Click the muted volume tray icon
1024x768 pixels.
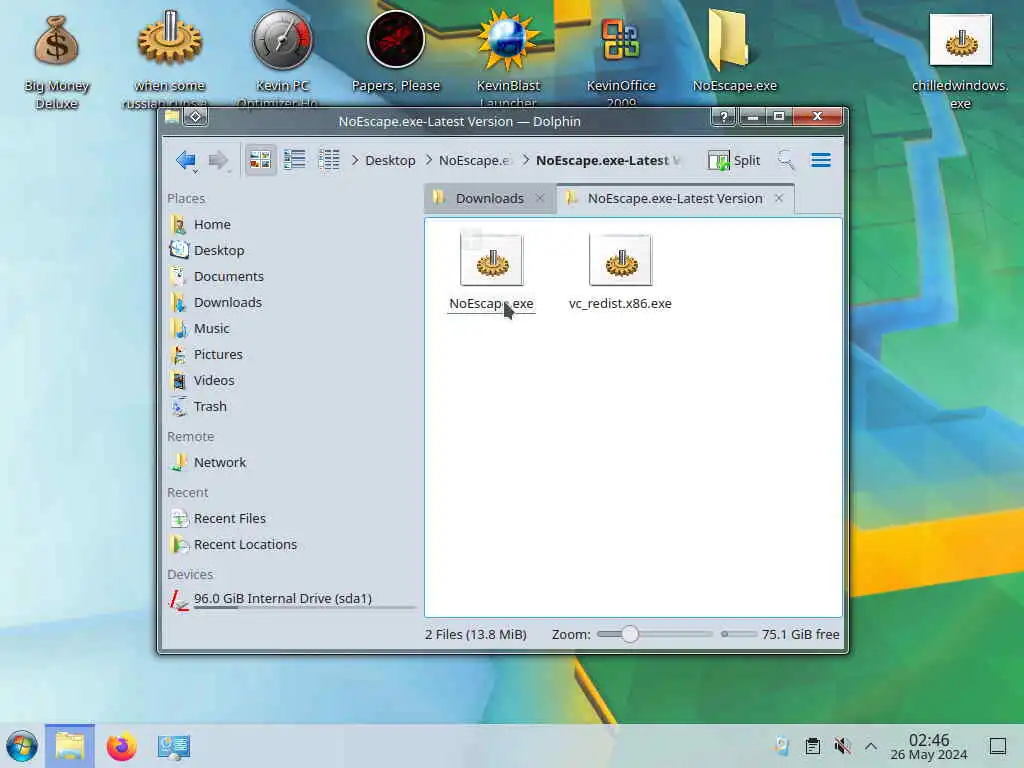(x=842, y=746)
